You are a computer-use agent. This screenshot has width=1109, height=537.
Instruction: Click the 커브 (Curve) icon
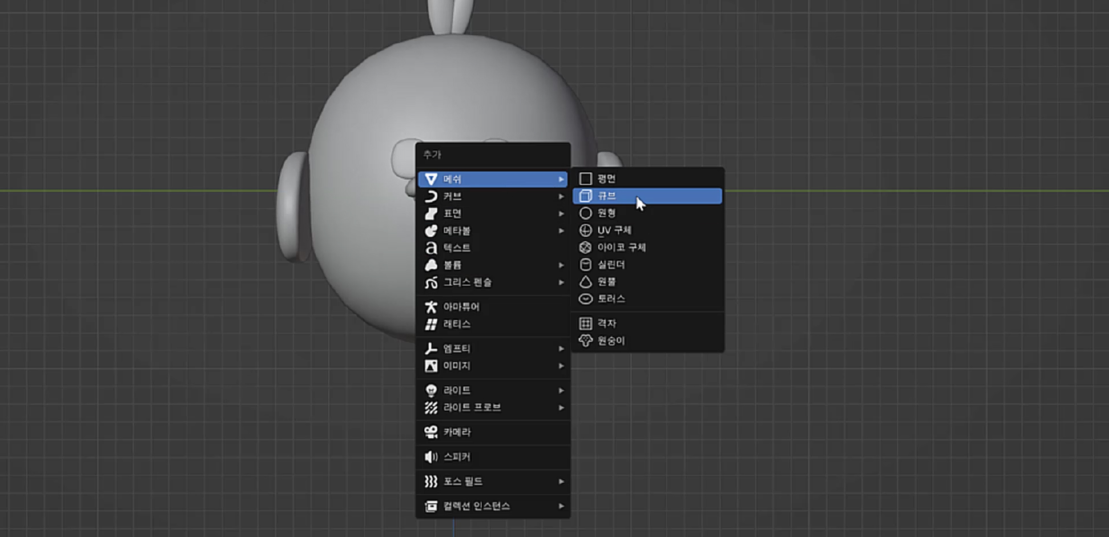pos(431,196)
